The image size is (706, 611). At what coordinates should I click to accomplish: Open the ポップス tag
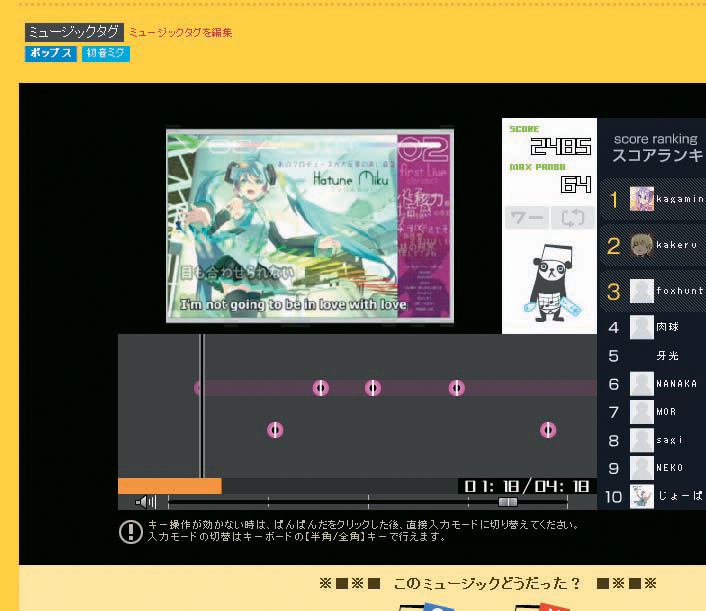(50, 53)
